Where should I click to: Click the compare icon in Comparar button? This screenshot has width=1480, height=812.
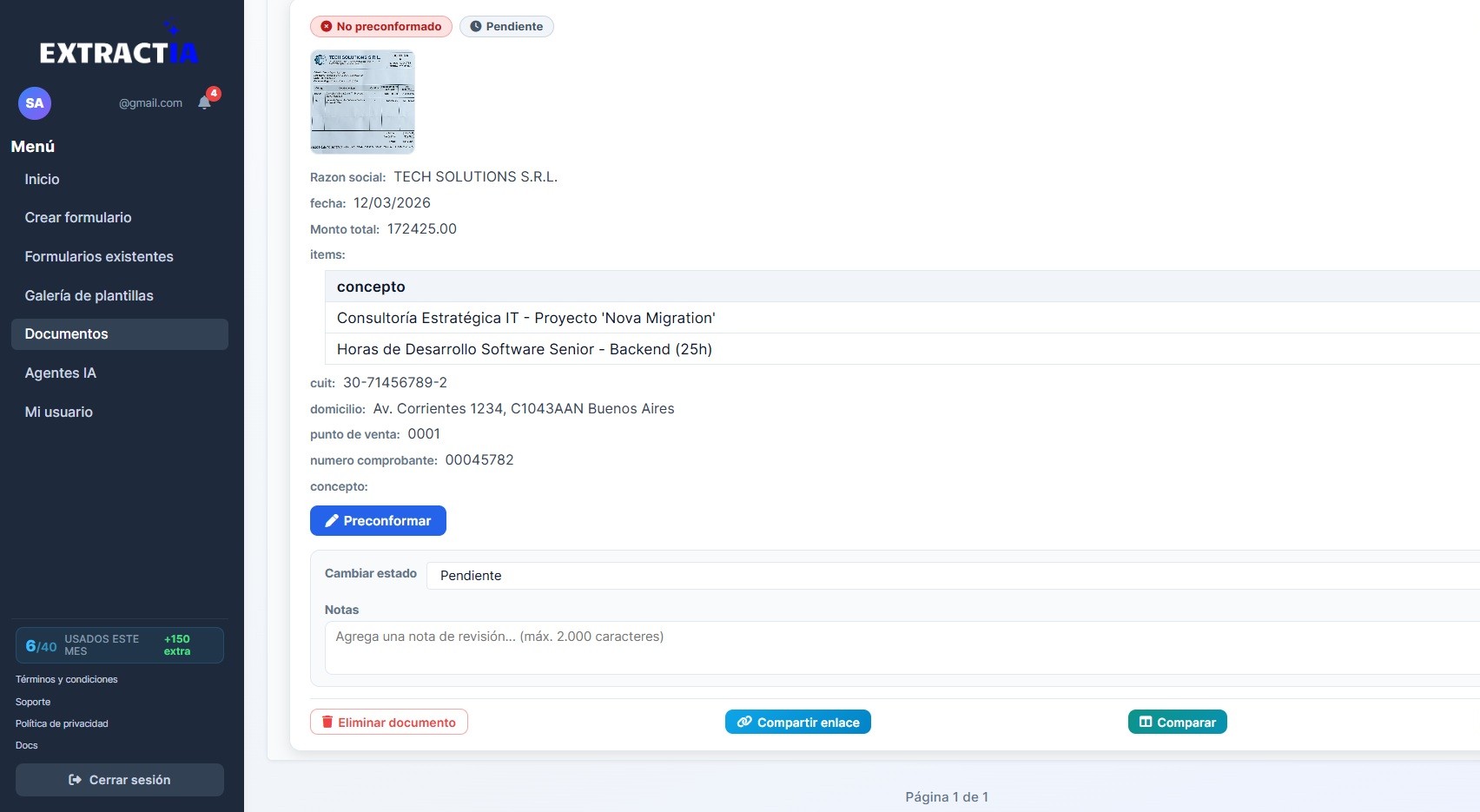(1143, 722)
